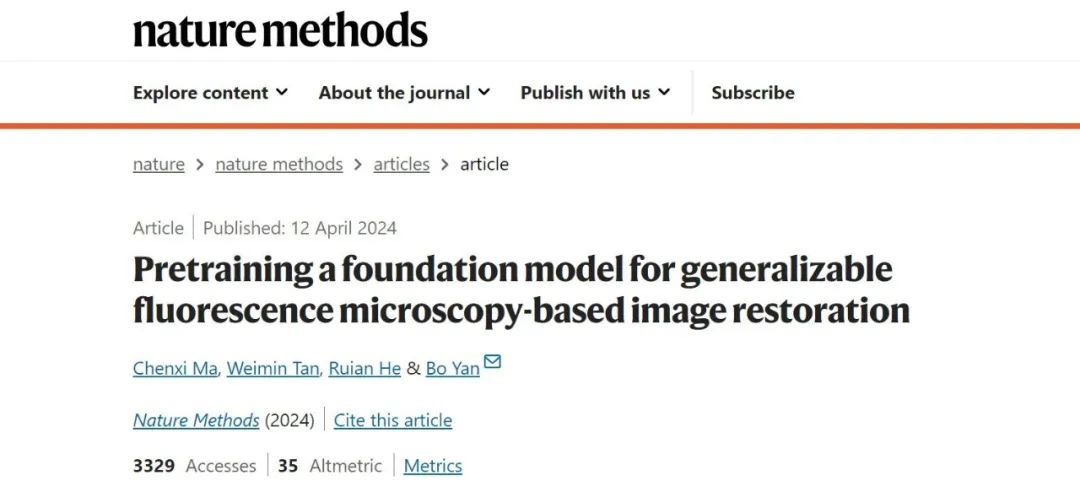Image resolution: width=1080 pixels, height=492 pixels.
Task: Click Cite this article link
Action: click(x=393, y=420)
